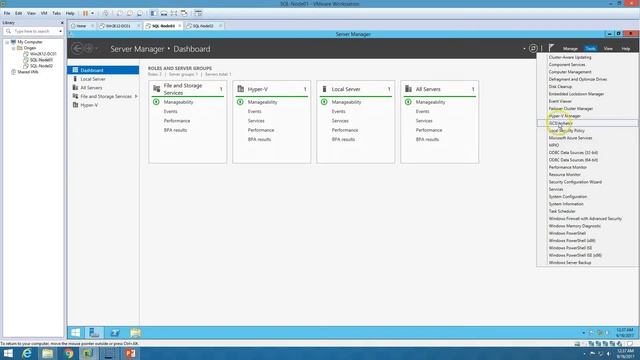
Task: Click the VMware pause VM toolbar icon
Action: point(85,13)
